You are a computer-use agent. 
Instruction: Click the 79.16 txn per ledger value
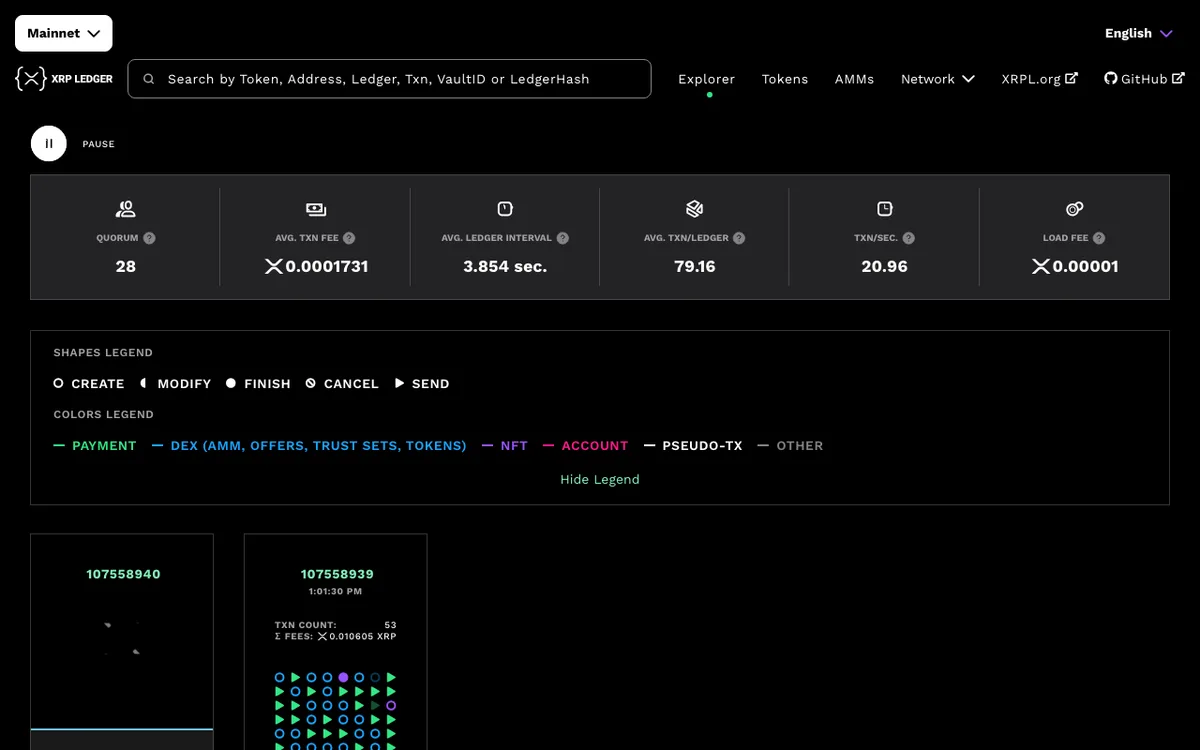click(x=695, y=267)
